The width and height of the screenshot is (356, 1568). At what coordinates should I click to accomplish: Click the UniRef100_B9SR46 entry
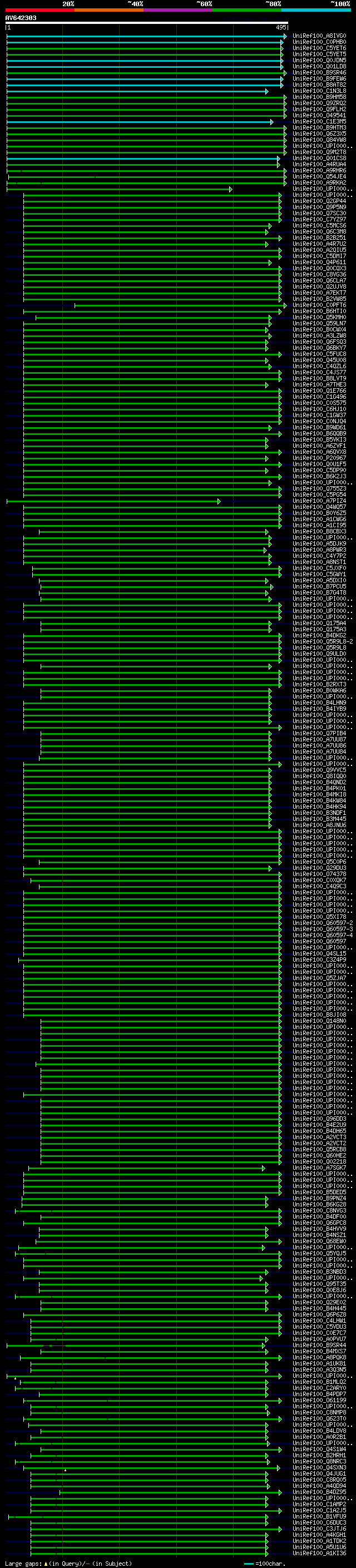[x=319, y=72]
